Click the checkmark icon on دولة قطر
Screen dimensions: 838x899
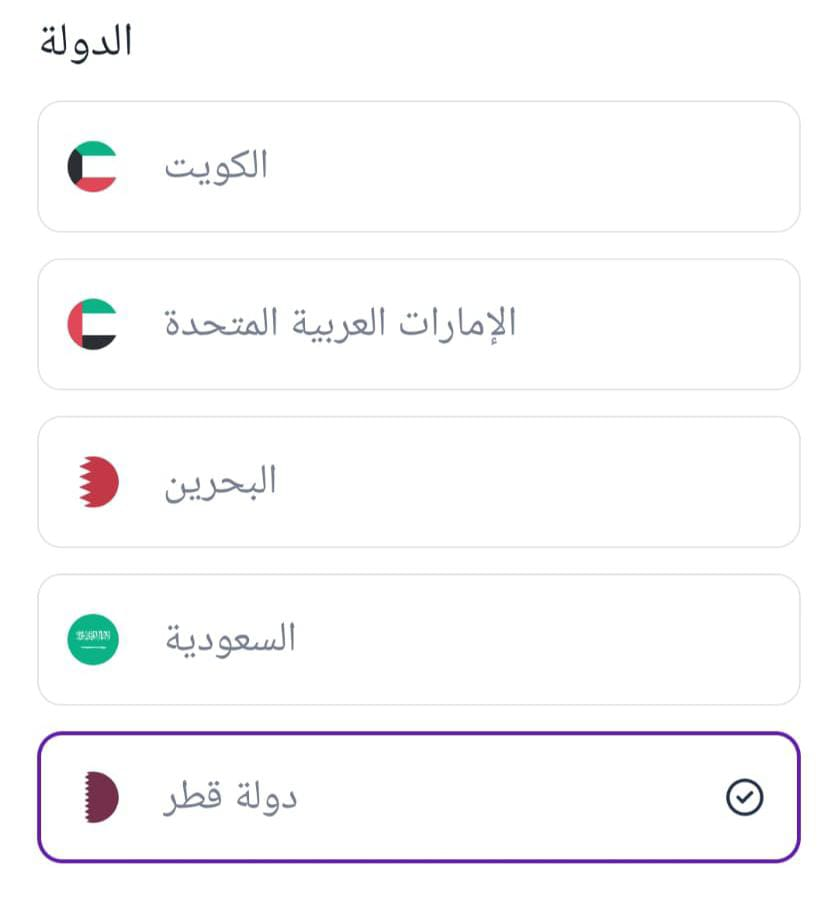(x=744, y=797)
